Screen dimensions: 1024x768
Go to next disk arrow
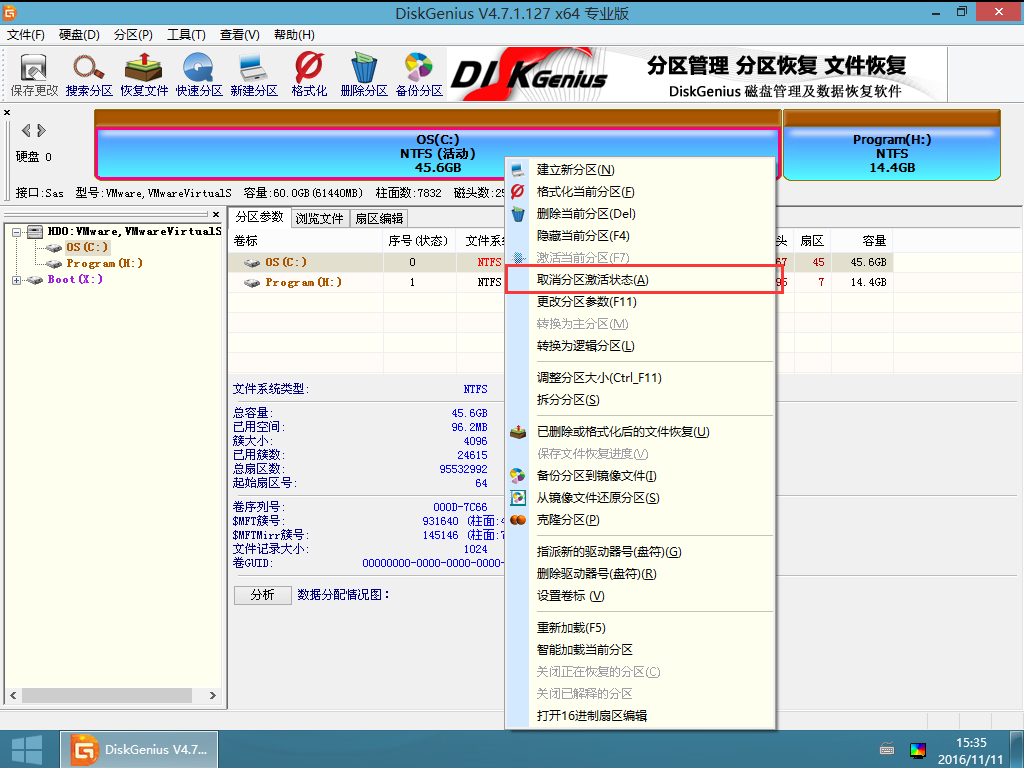[41, 131]
